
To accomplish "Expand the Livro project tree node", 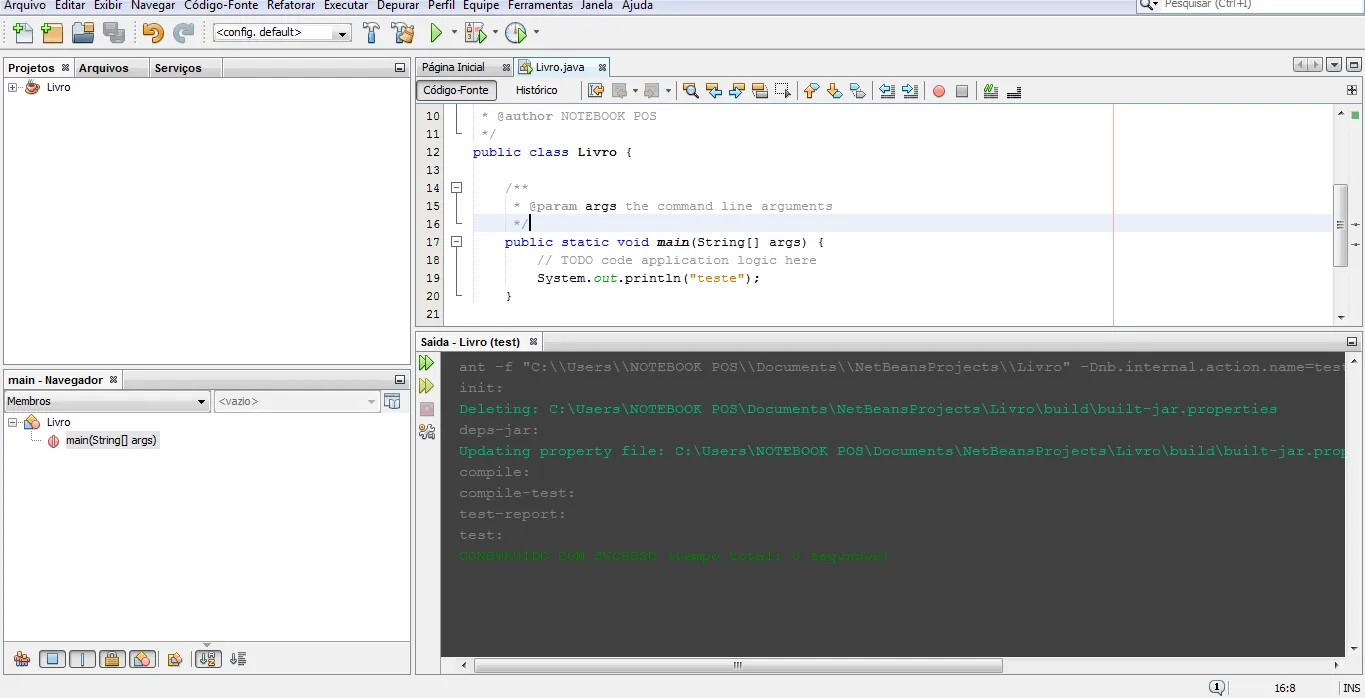I will [x=13, y=88].
